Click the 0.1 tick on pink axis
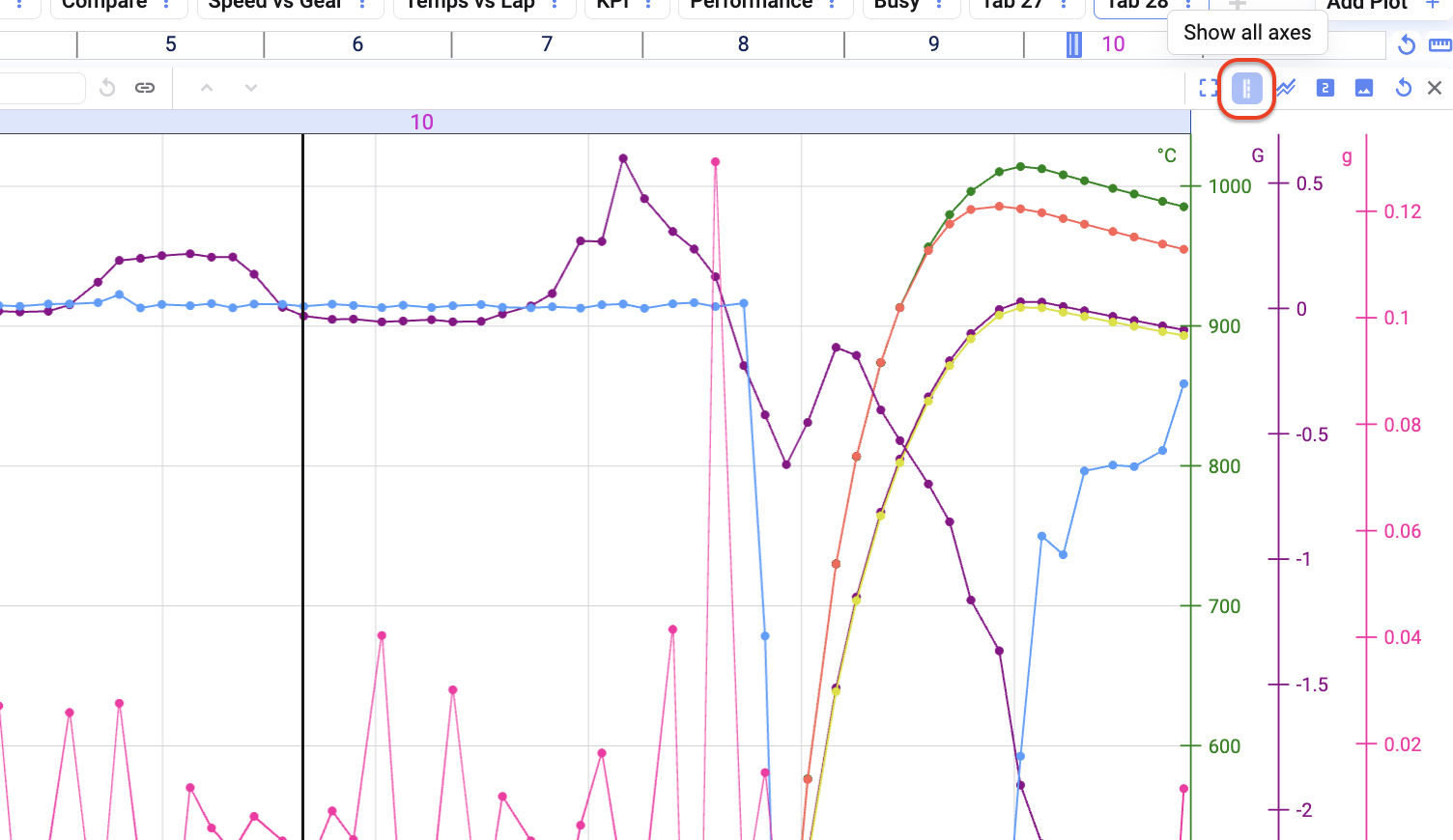This screenshot has width=1453, height=840. 1397,318
